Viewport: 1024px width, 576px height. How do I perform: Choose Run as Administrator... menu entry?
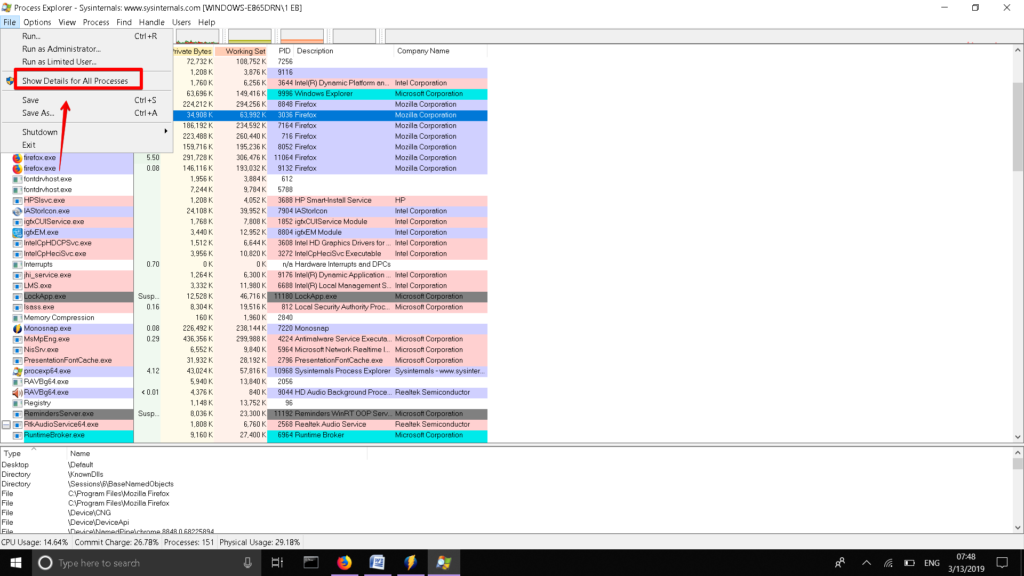(87, 49)
